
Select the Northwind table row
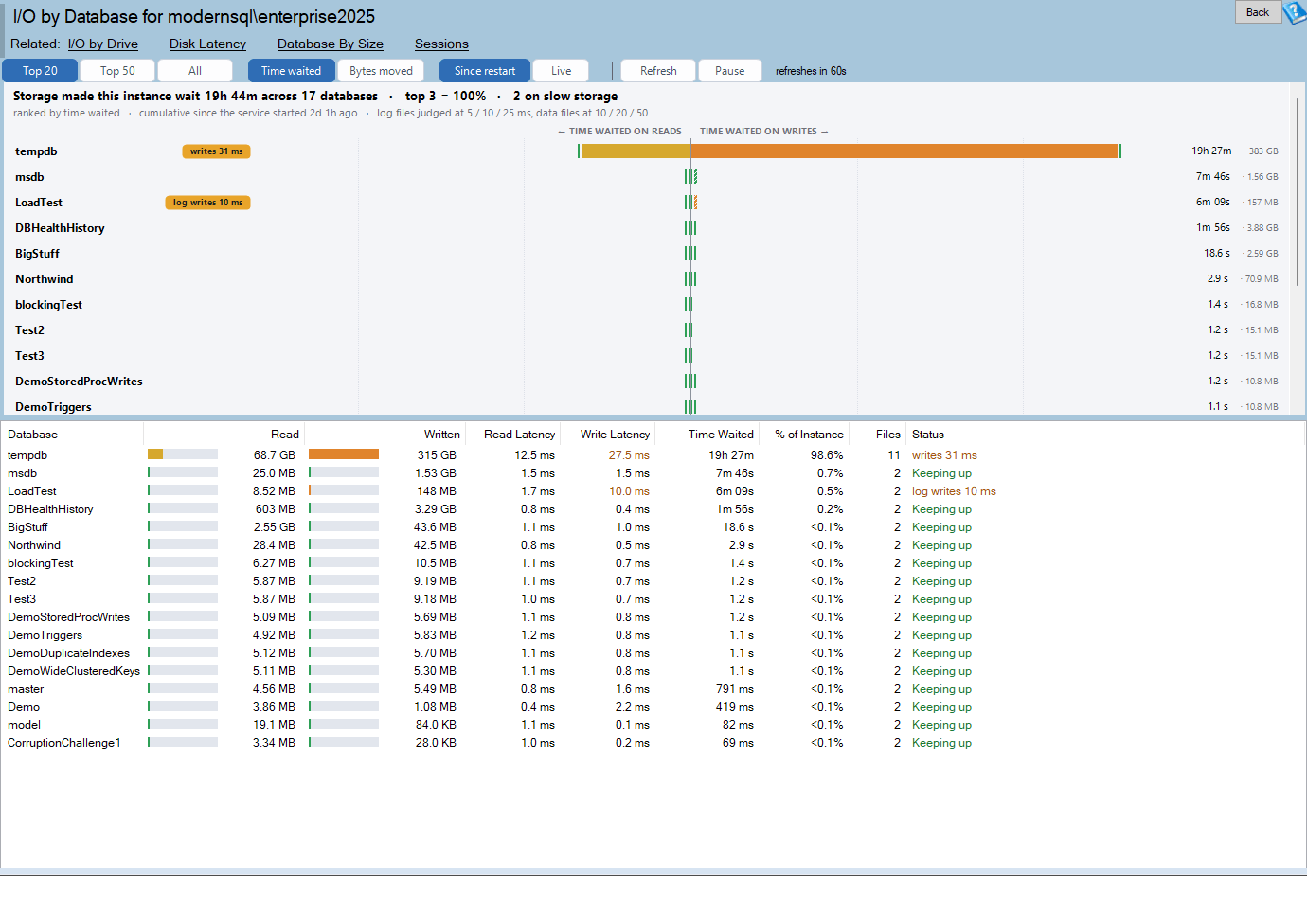tap(653, 545)
